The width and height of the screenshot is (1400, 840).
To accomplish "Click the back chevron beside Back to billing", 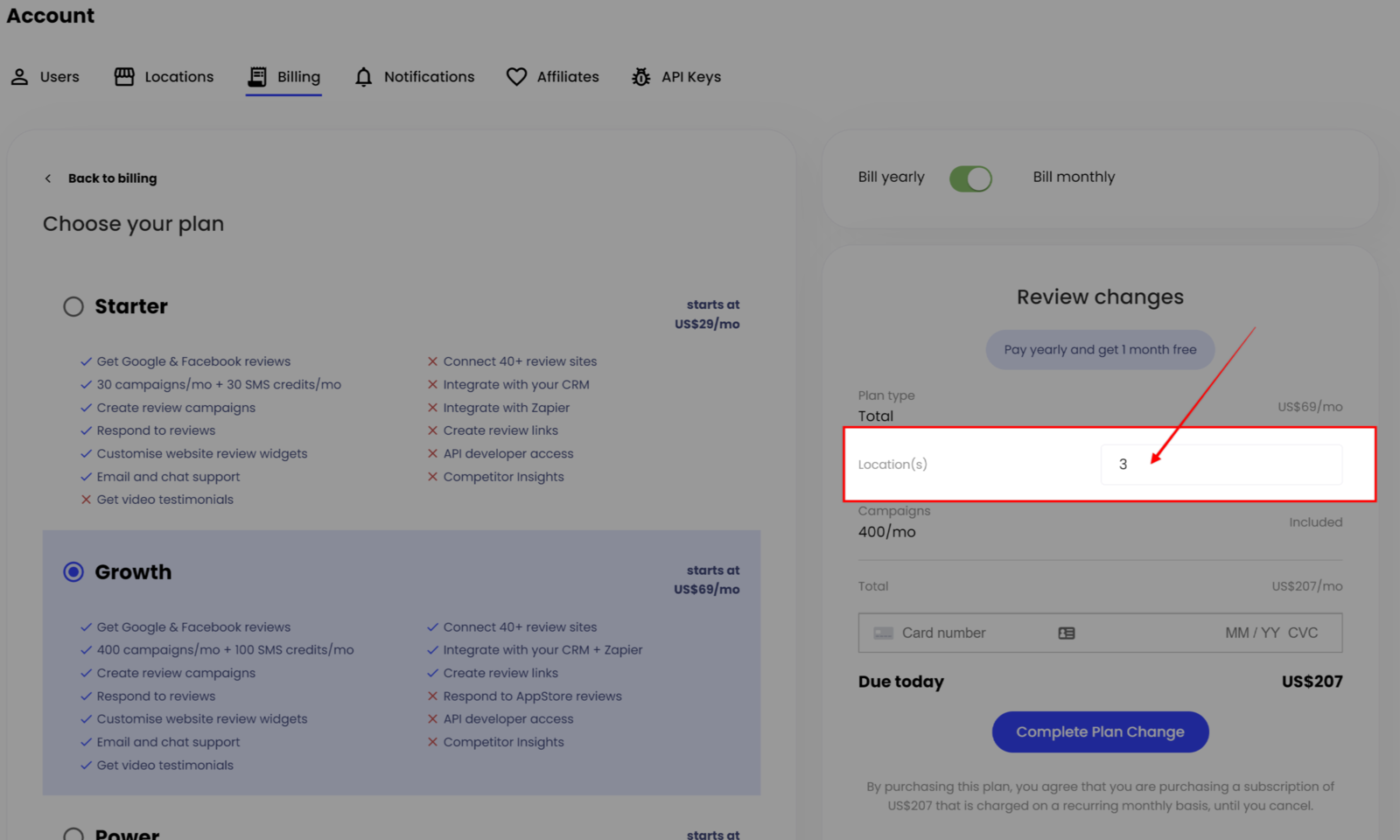I will [48, 178].
